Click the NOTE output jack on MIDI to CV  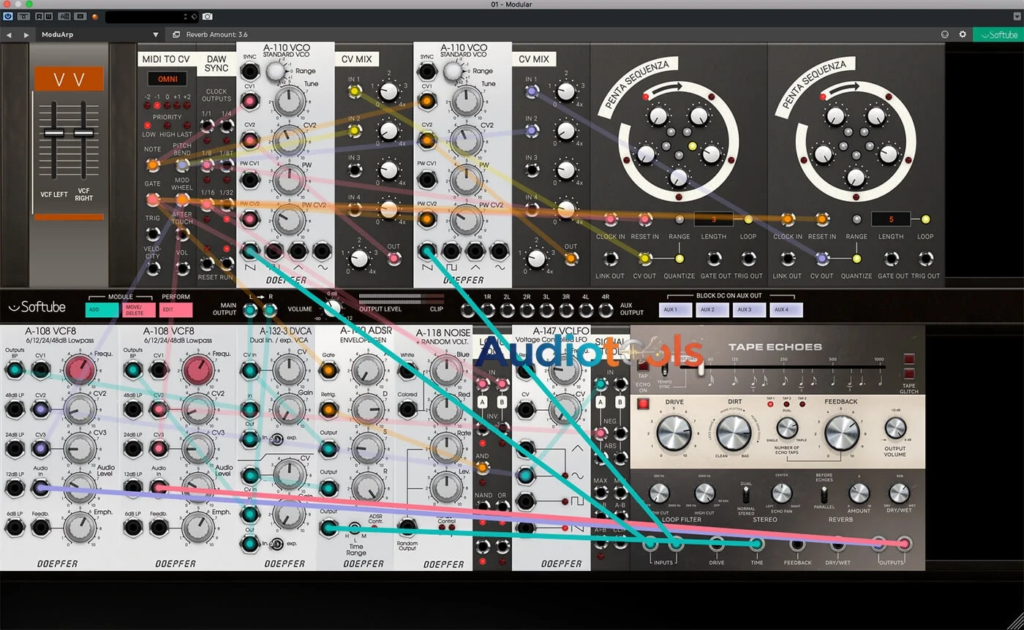click(x=152, y=165)
